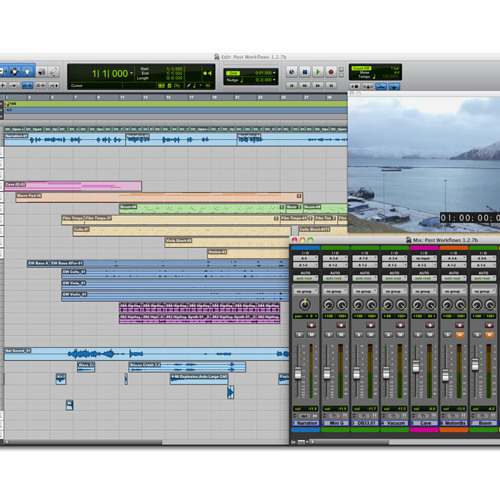Open Mini G output path selector
This screenshot has height=500, width=500.
pos(335,265)
